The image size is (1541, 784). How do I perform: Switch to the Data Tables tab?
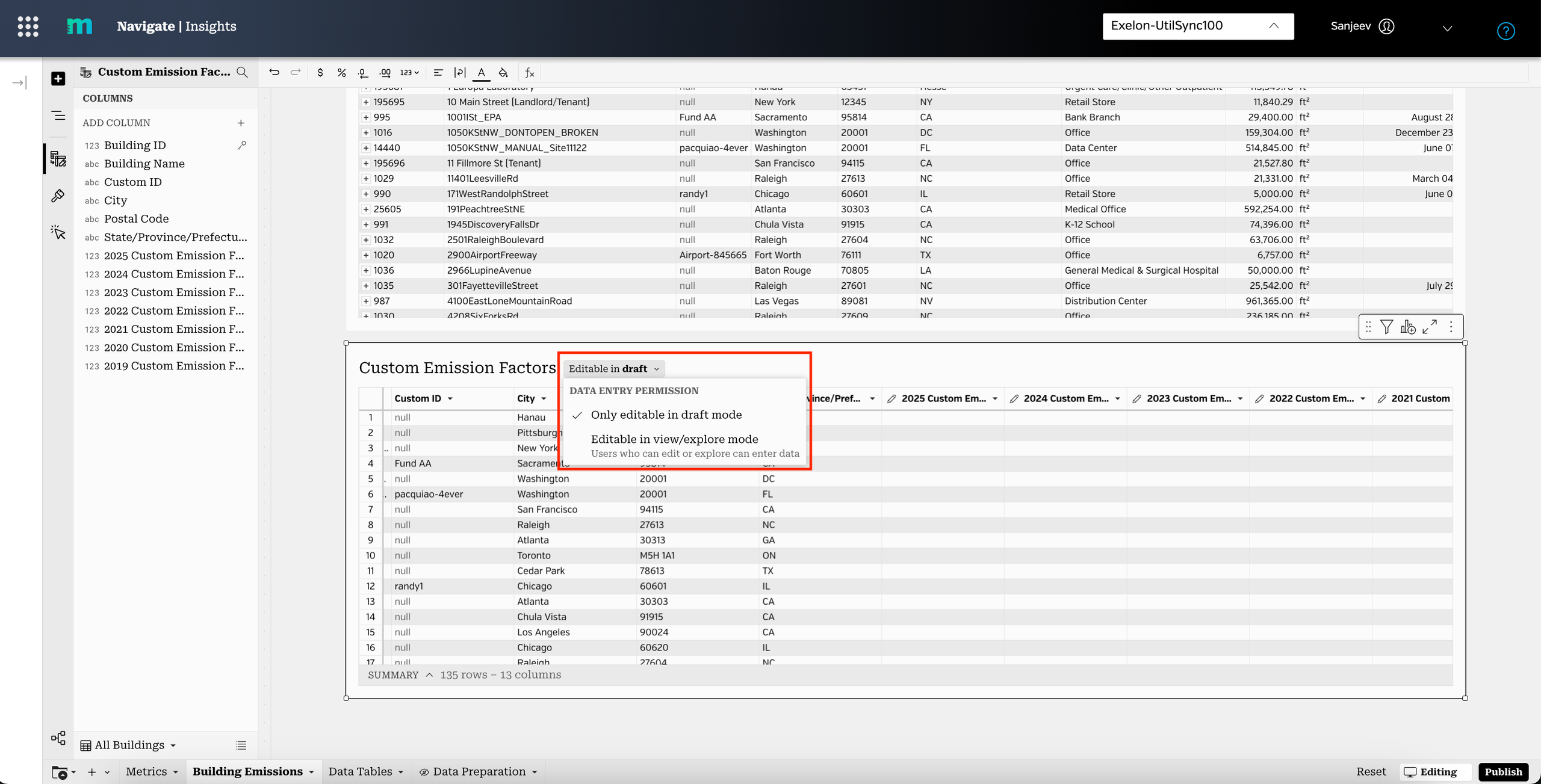pos(361,772)
